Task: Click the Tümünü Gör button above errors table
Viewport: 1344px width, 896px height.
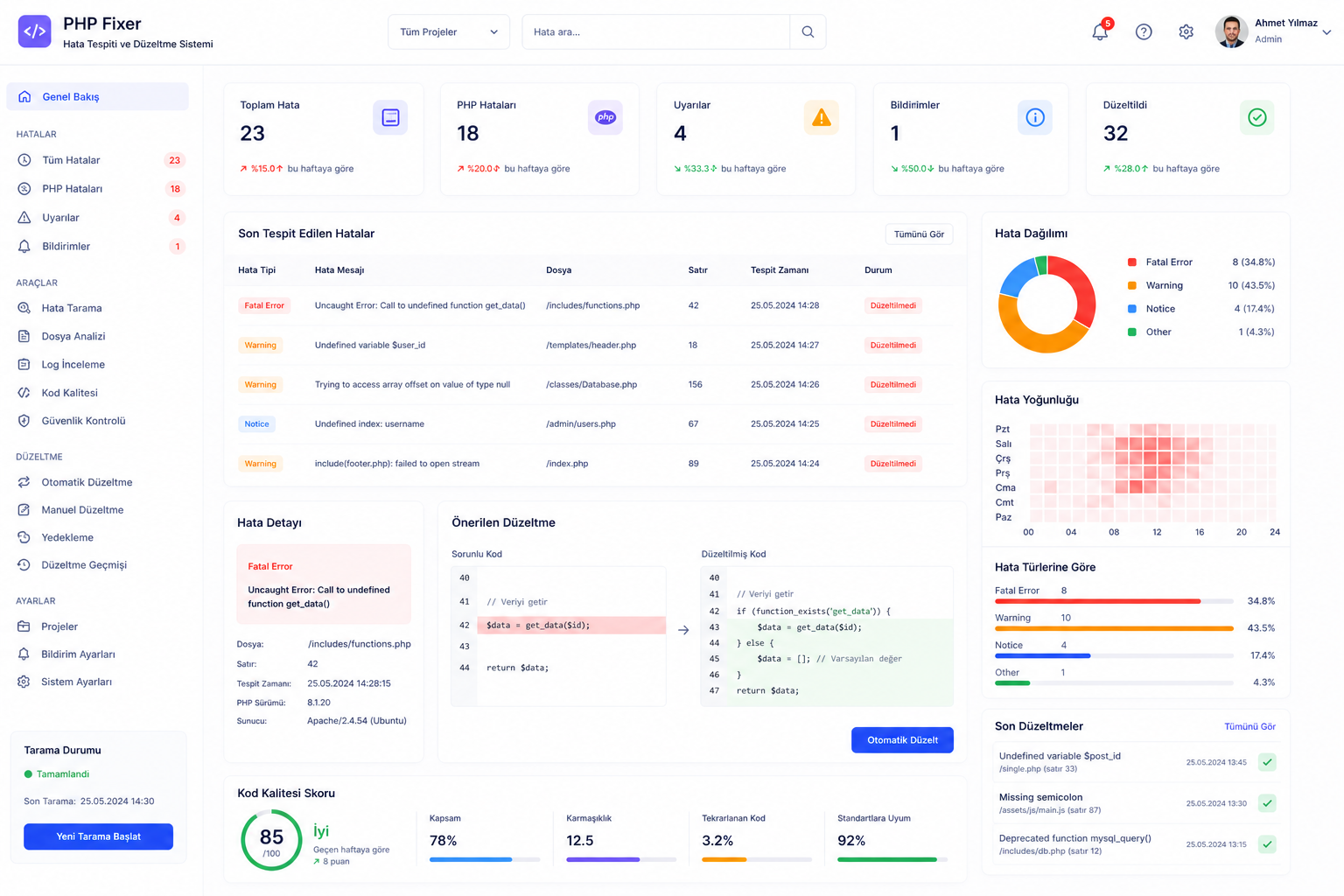Action: coord(919,234)
